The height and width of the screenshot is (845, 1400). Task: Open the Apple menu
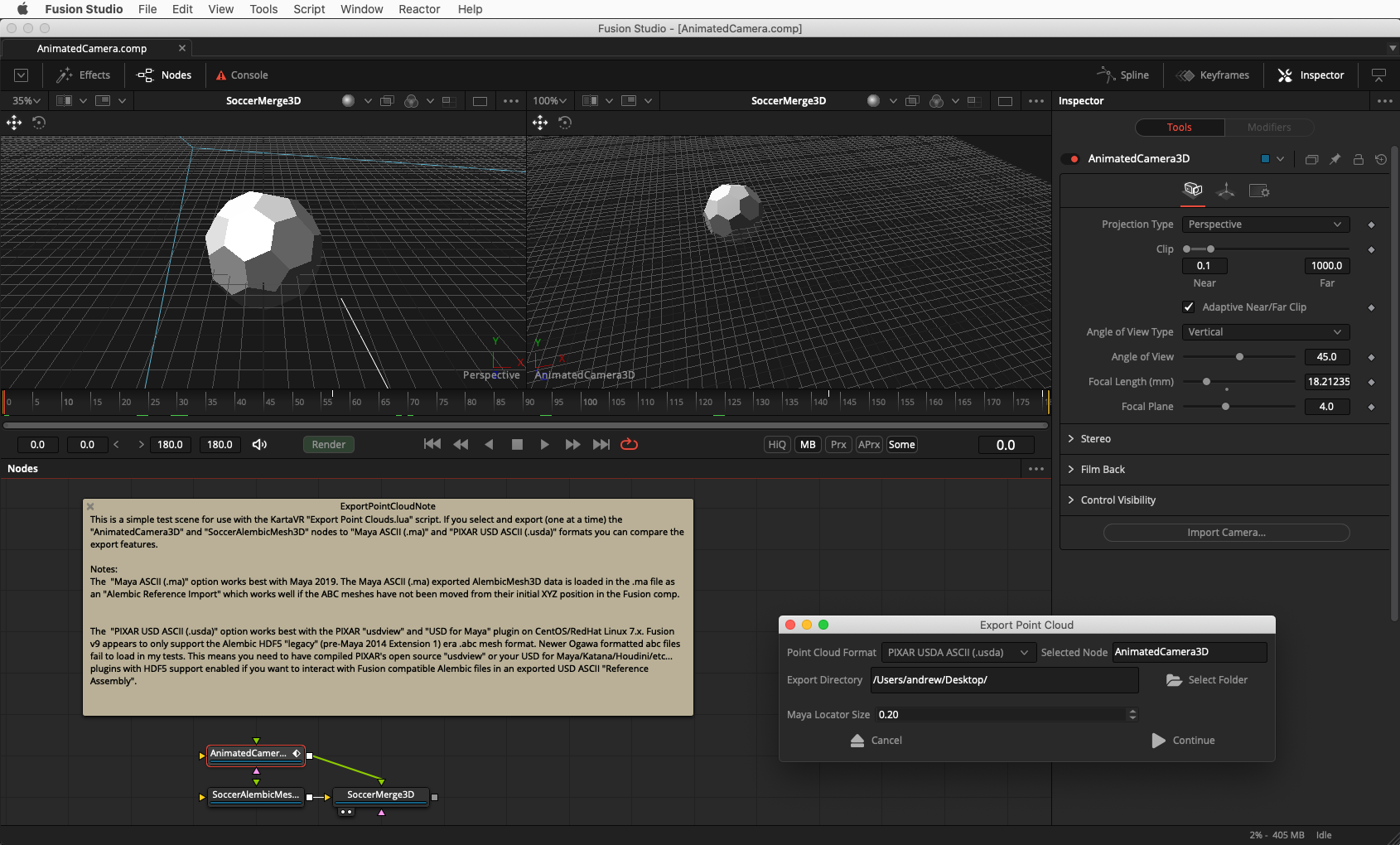click(22, 9)
